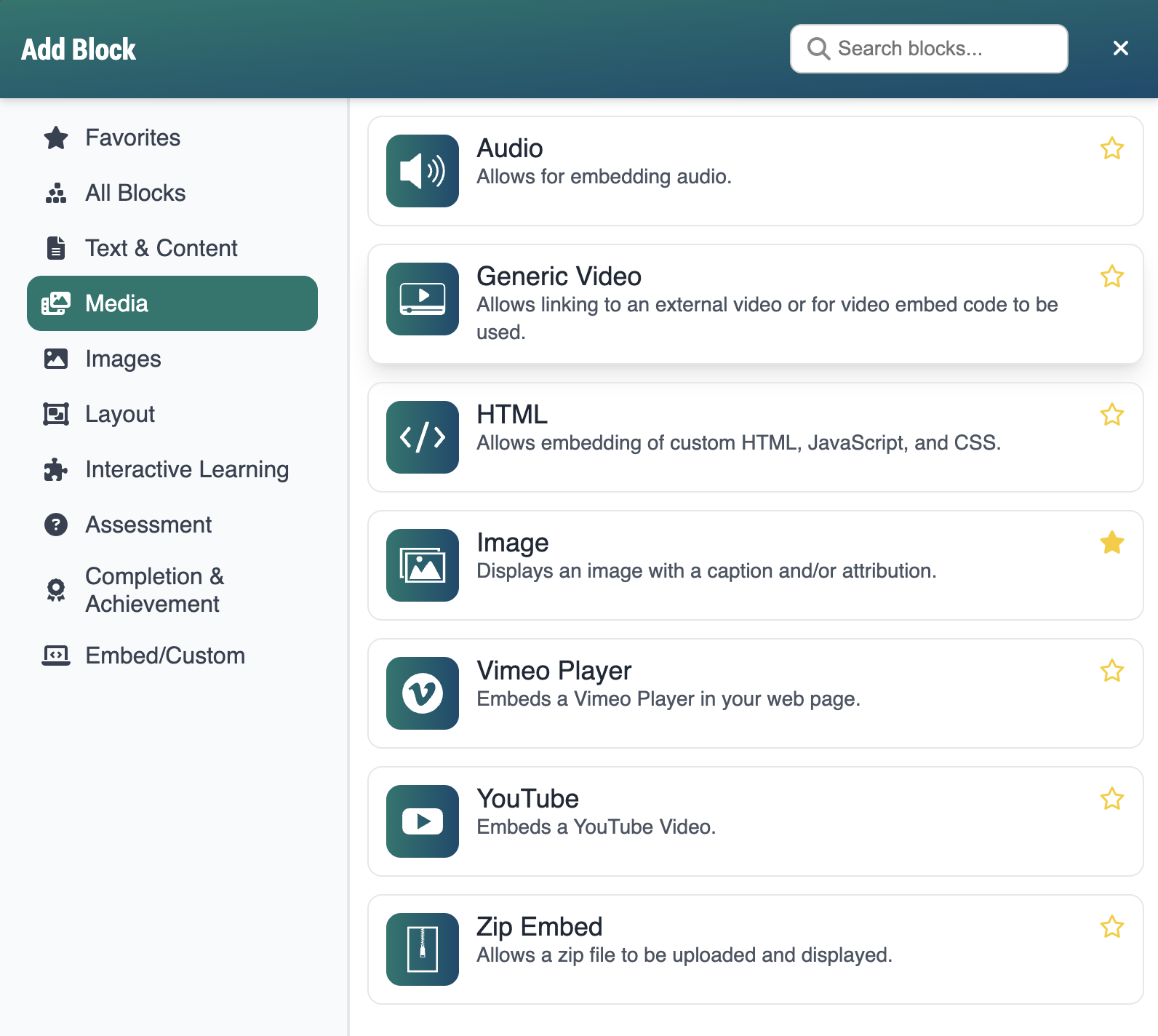This screenshot has width=1158, height=1036.
Task: Favorite the HTML block star
Action: [x=1112, y=415]
